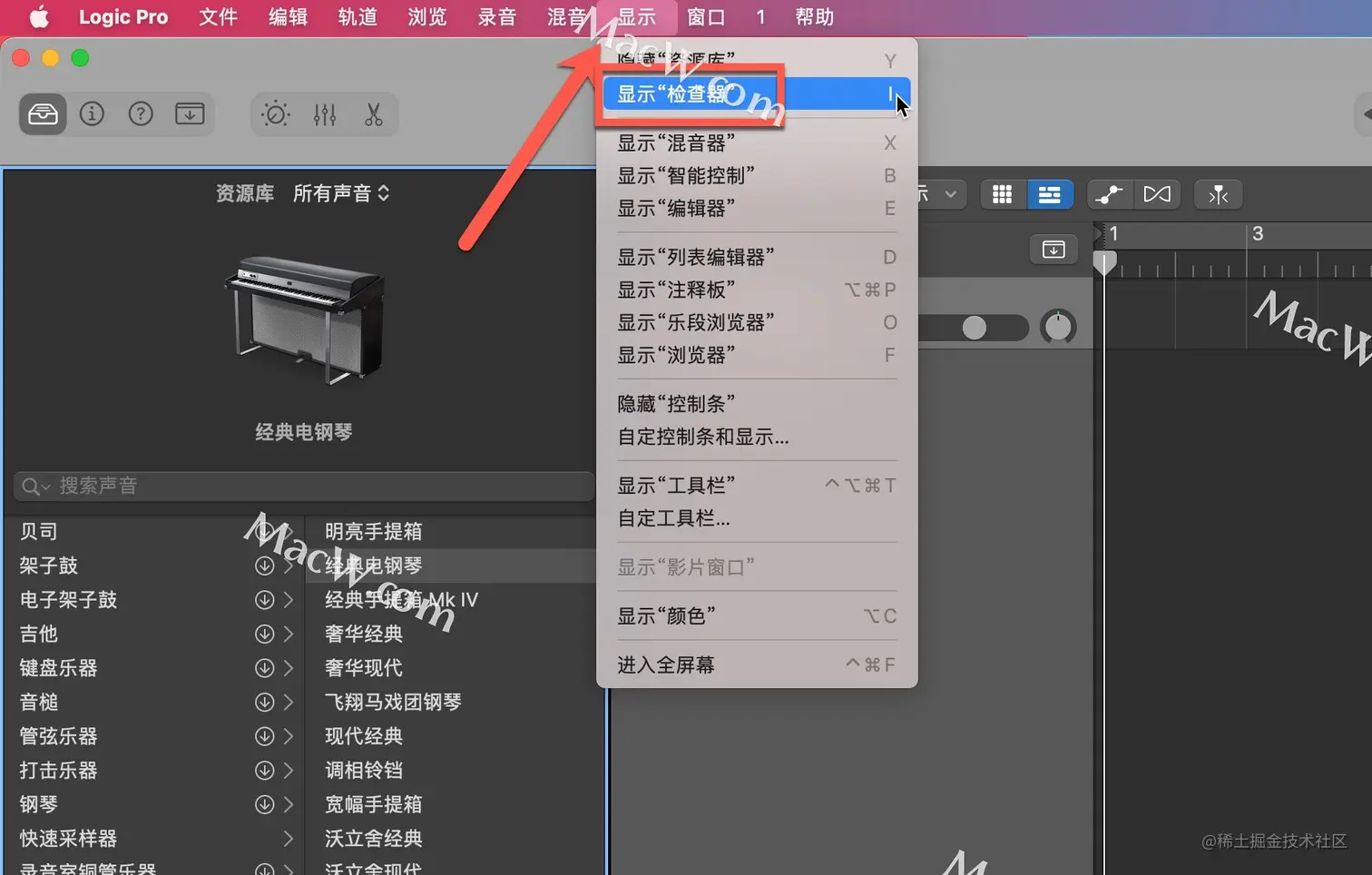Open Smart Controls with the dial icon
The image size is (1372, 875).
coord(275,114)
